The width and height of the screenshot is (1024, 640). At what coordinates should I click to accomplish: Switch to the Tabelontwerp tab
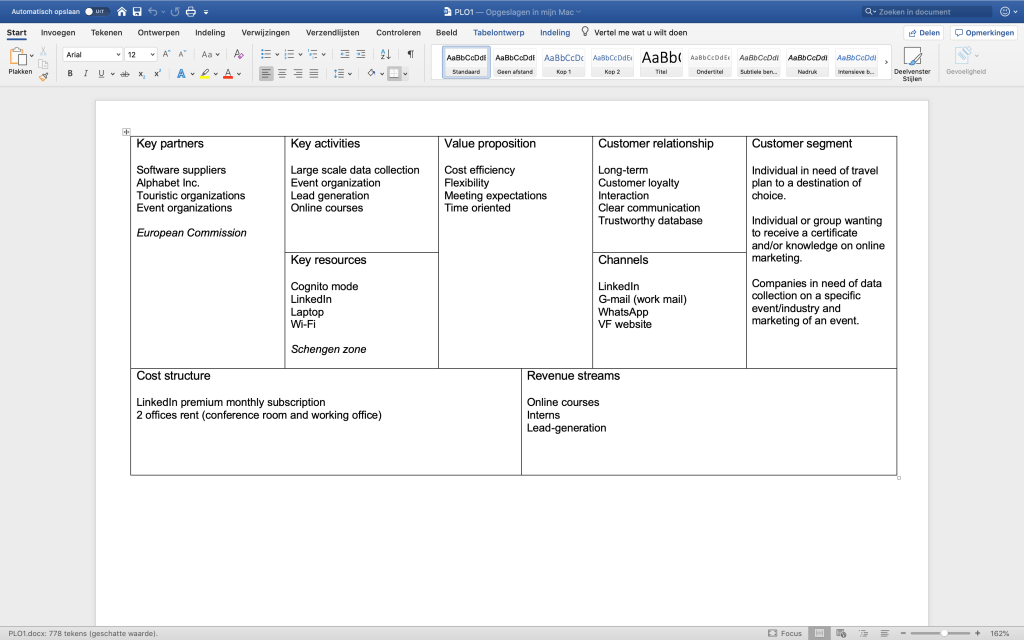click(498, 32)
